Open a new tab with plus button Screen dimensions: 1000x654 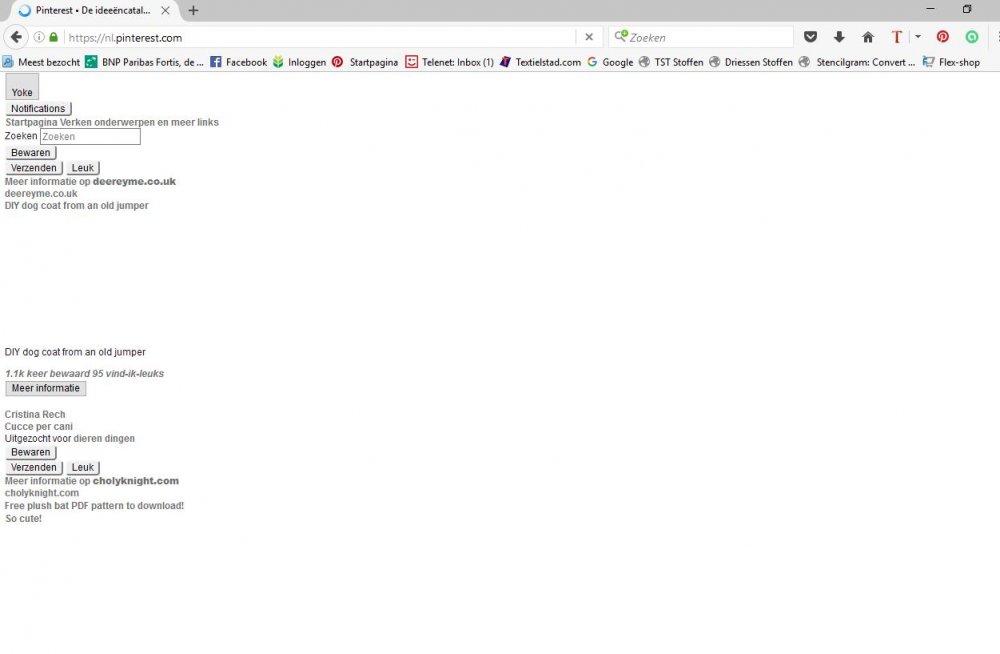193,10
